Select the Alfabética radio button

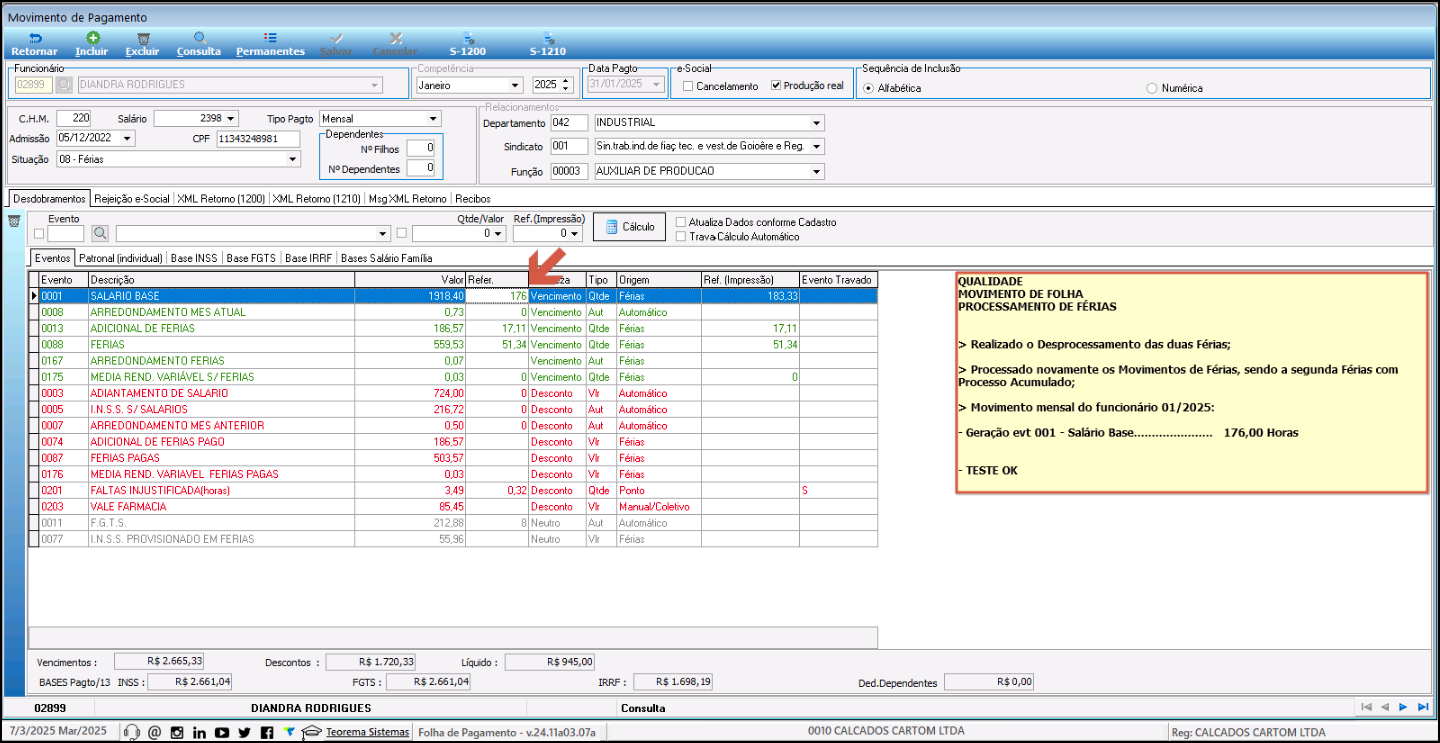(x=868, y=88)
